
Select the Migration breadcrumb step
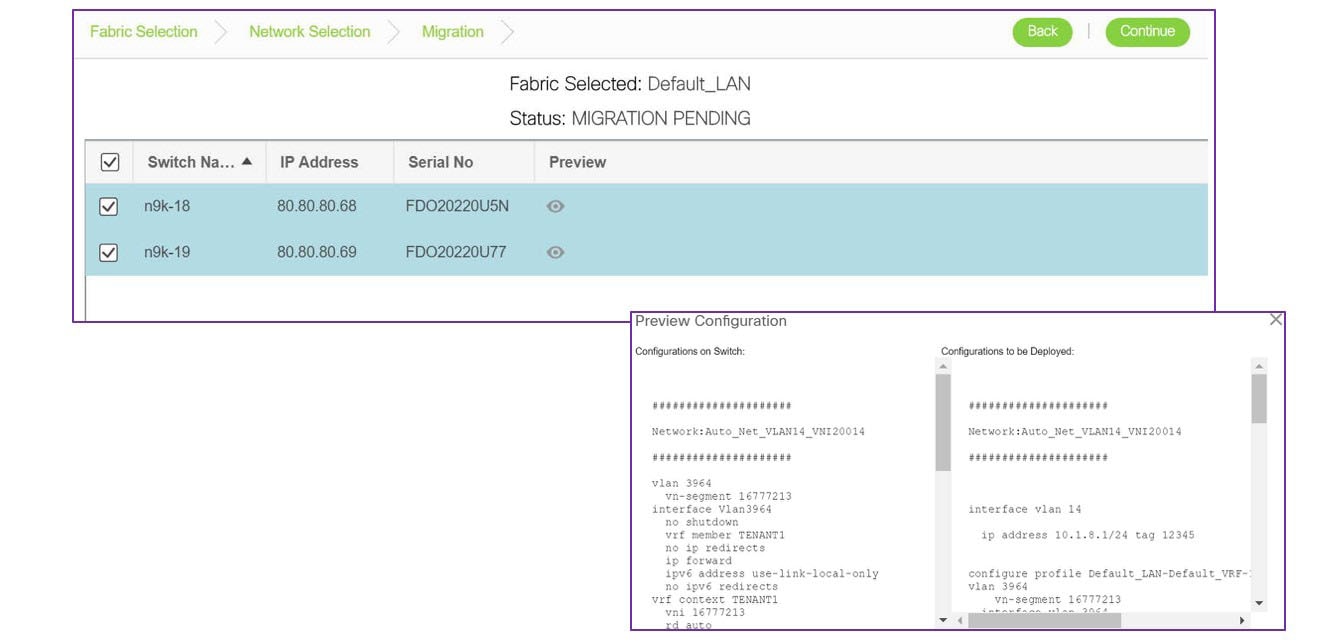[452, 31]
